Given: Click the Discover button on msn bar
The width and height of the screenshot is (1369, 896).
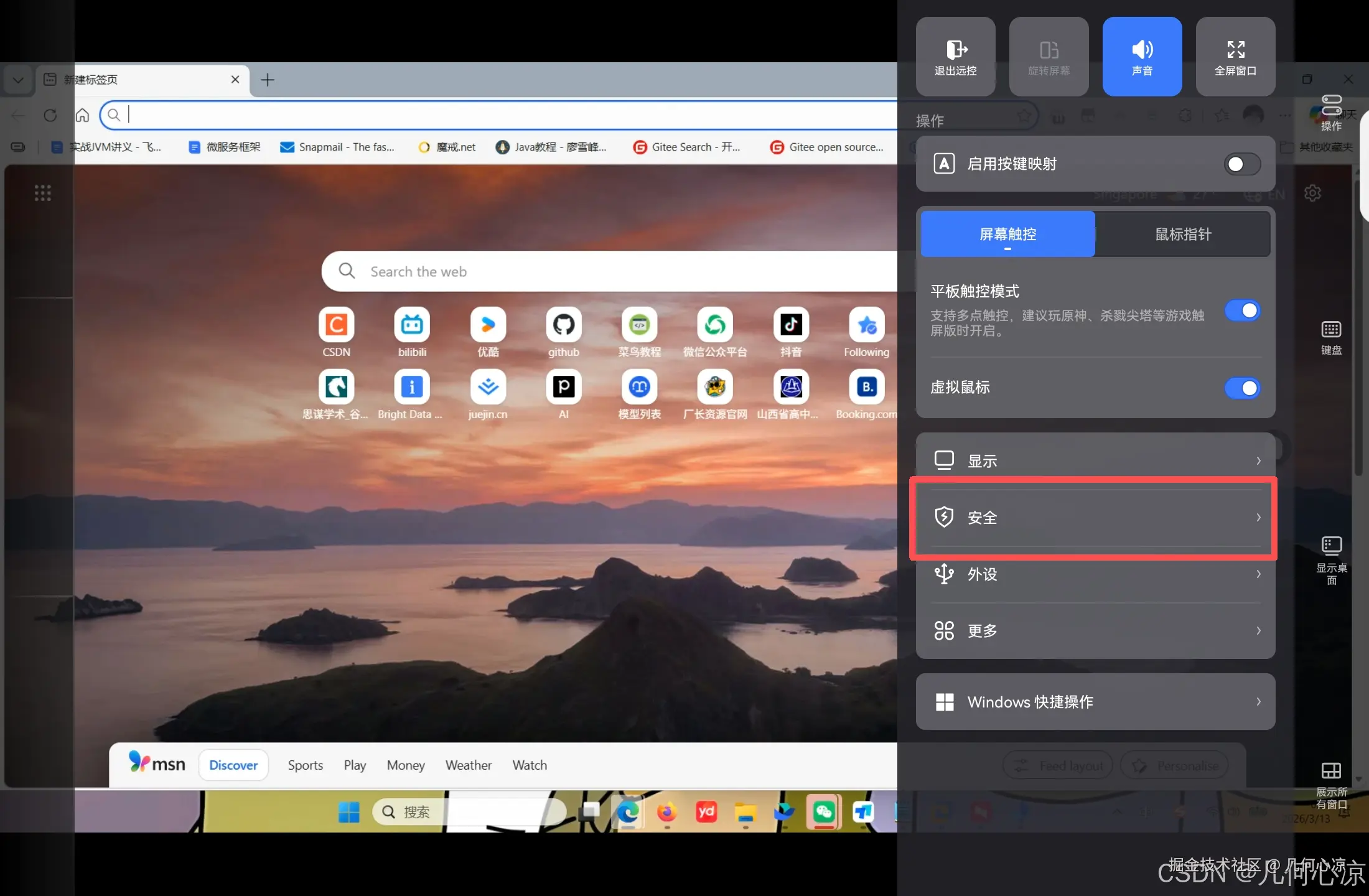Looking at the screenshot, I should click(233, 765).
